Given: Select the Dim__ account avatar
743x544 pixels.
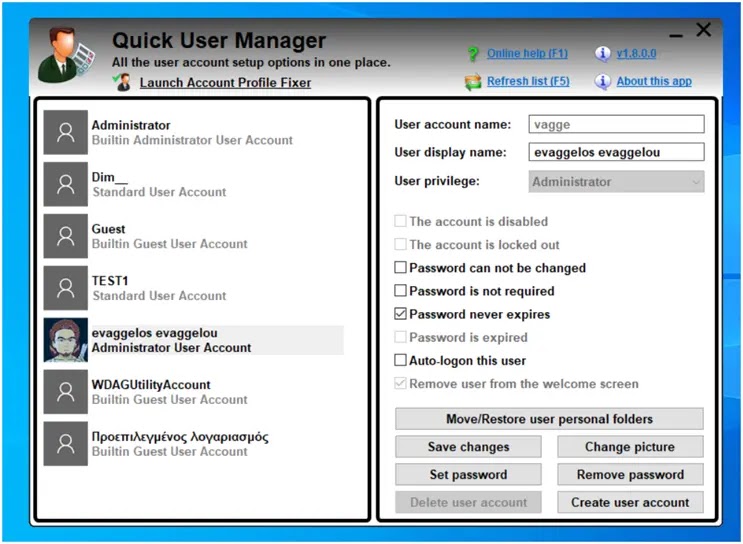Looking at the screenshot, I should (x=65, y=184).
